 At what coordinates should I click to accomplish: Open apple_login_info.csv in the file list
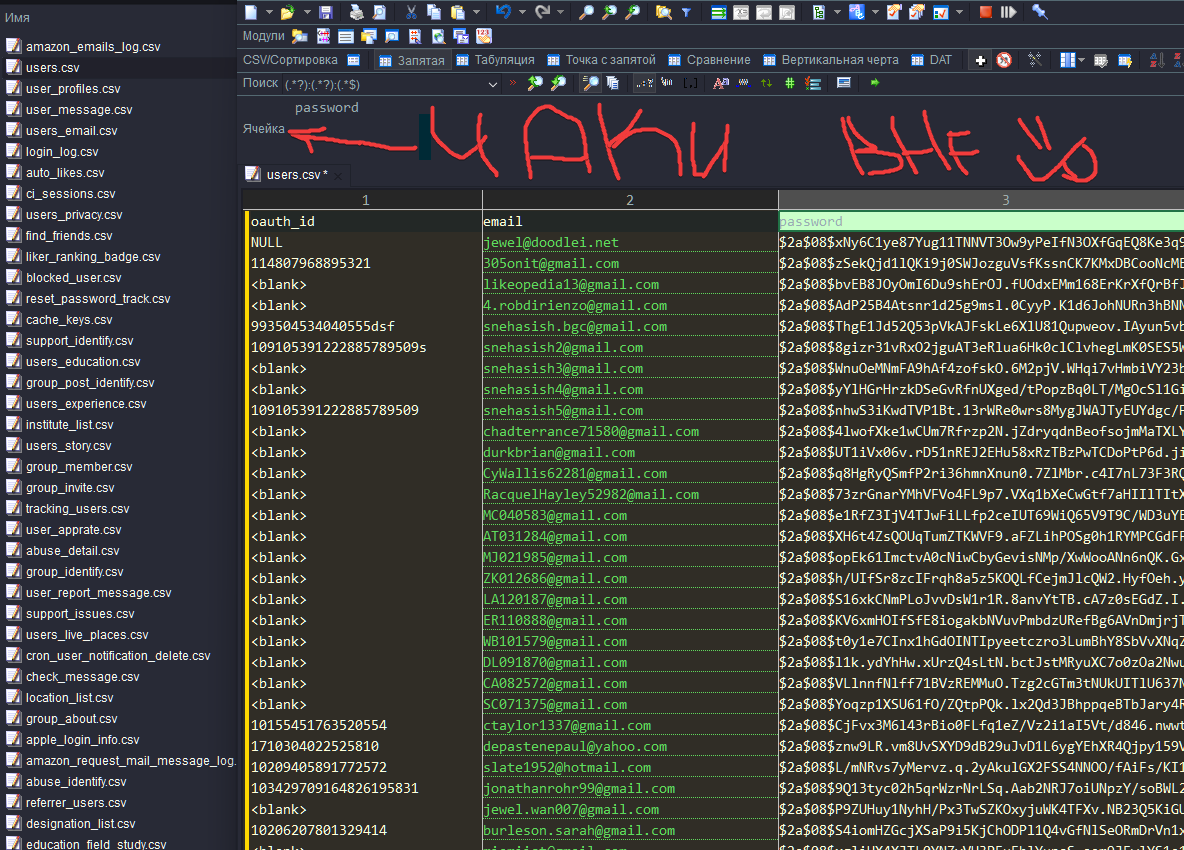tap(82, 740)
